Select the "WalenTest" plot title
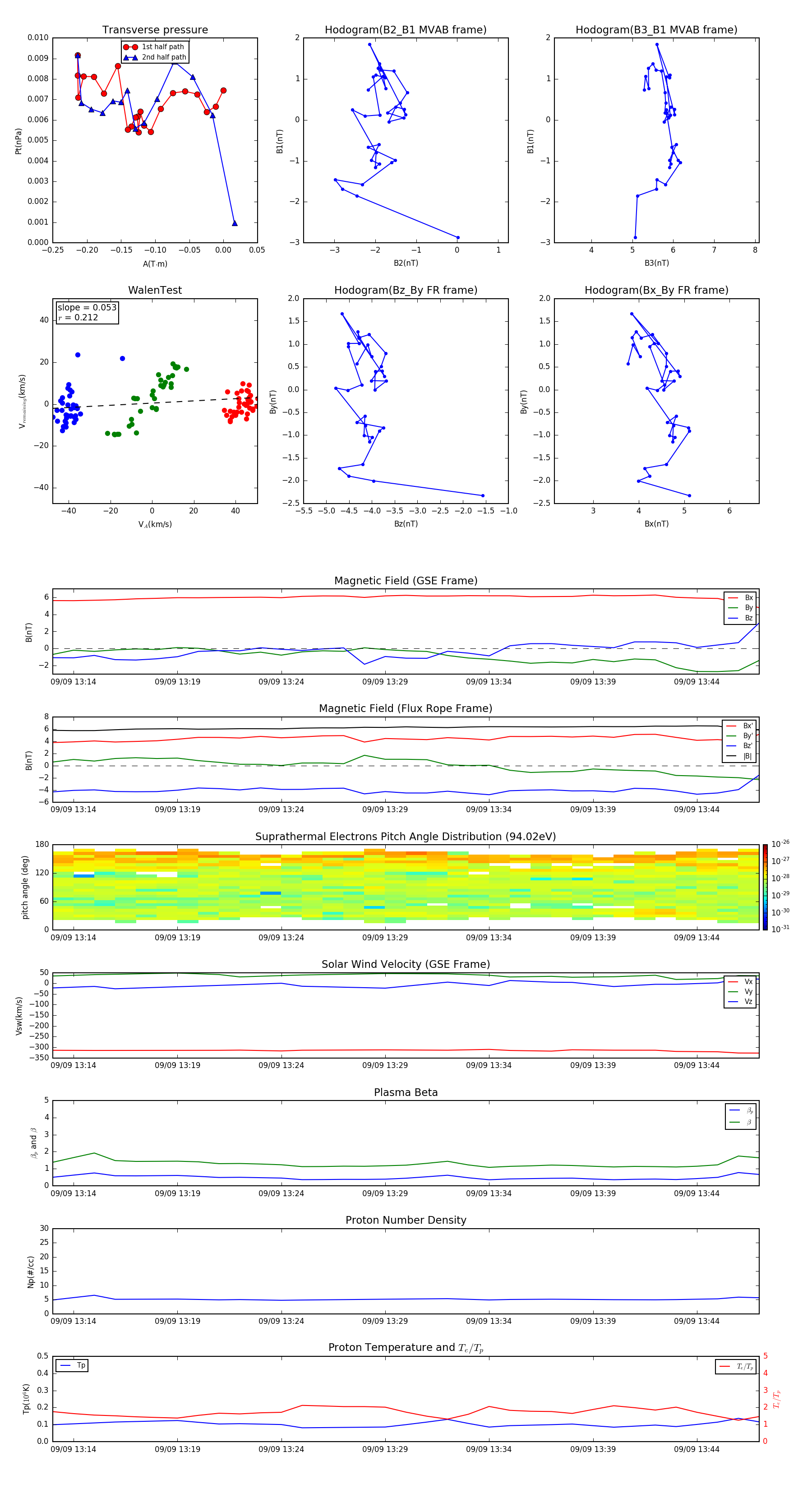 coord(155,290)
